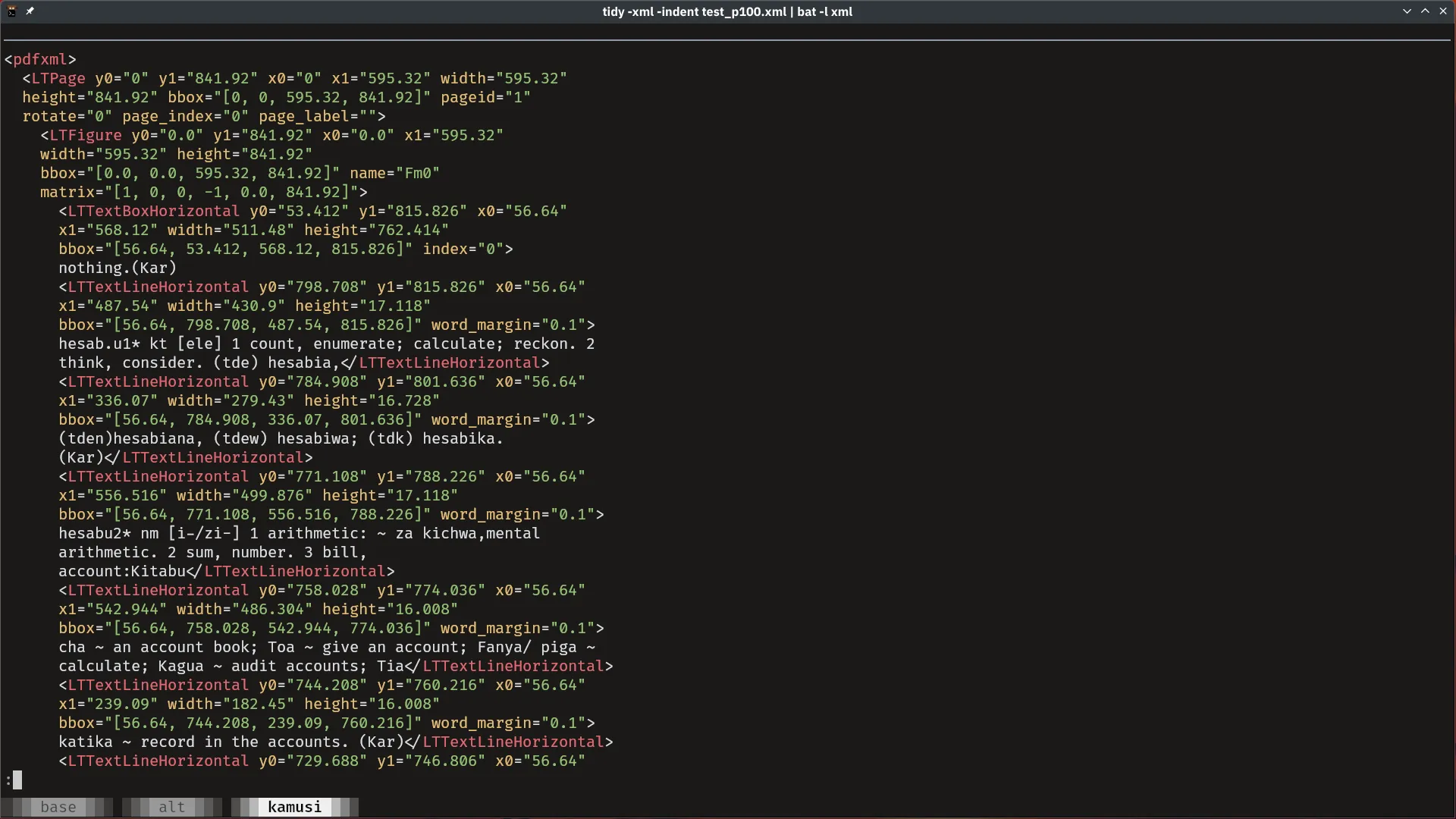This screenshot has height=819, width=1456.
Task: Click the opening pdfxml tag
Action: coord(42,59)
